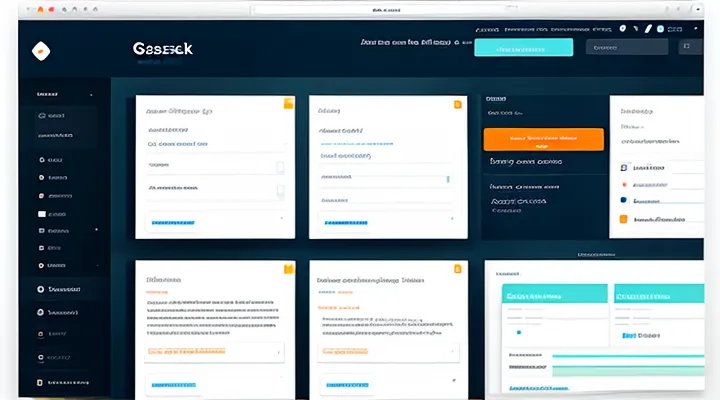Click the square icon button beside the header search field
Viewport: 720px width, 400px height.
686,47
